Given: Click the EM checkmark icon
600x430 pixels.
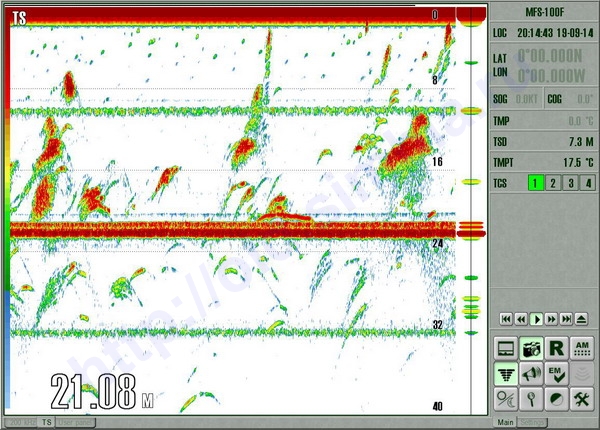Looking at the screenshot, I should [556, 374].
